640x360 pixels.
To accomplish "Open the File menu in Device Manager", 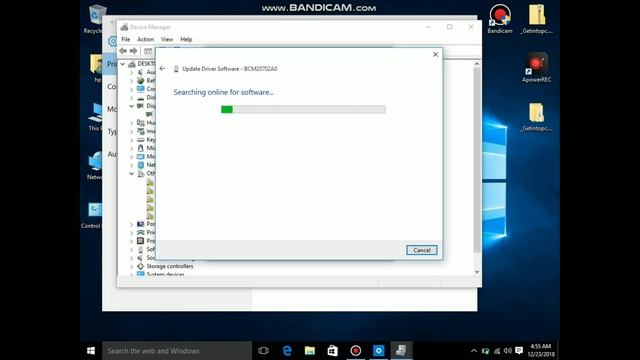I will [126, 39].
